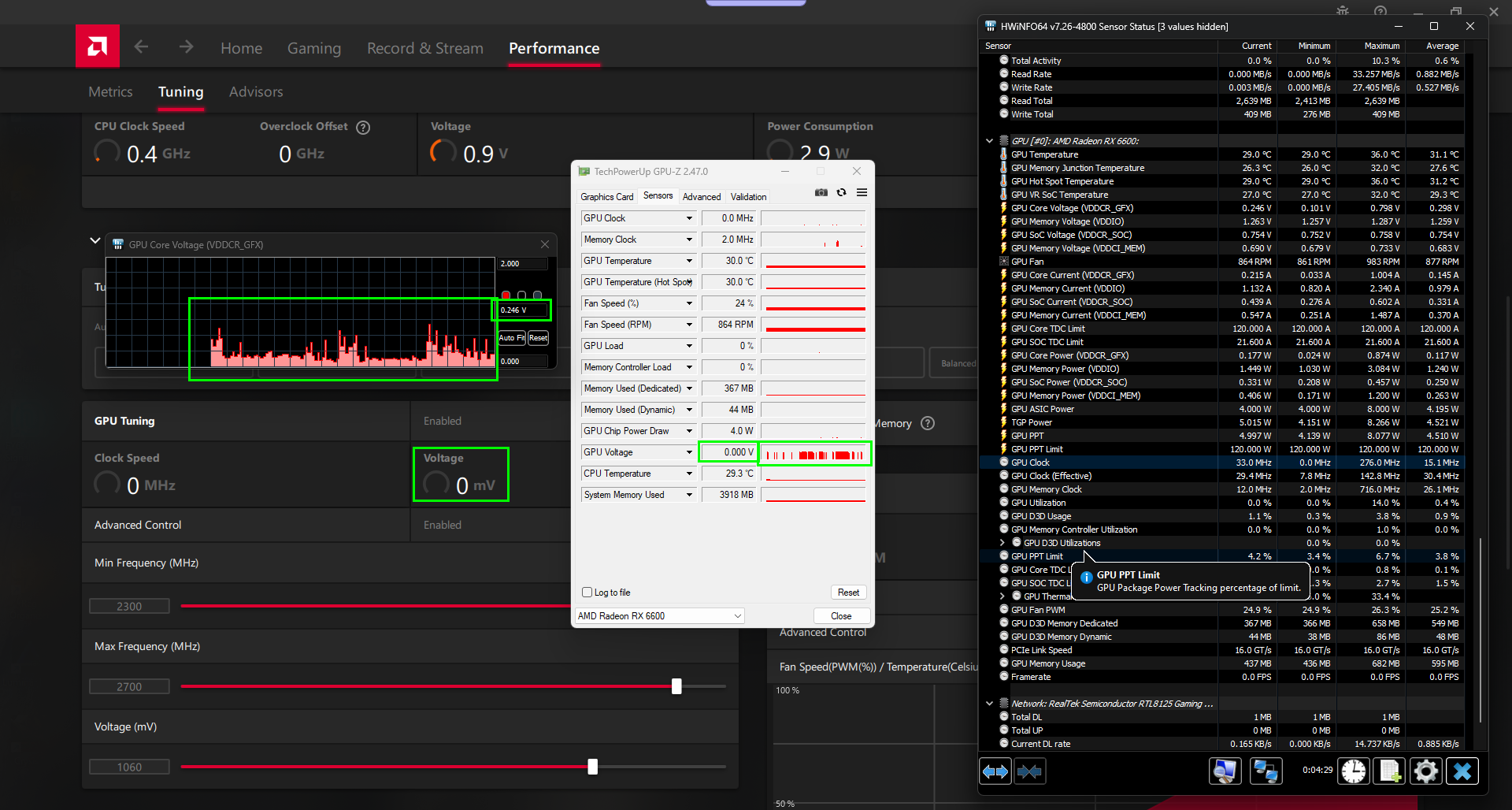This screenshot has width=1512, height=810.
Task: Open HWiNFO sensor-only monitor magnifier icon
Action: 1225,771
